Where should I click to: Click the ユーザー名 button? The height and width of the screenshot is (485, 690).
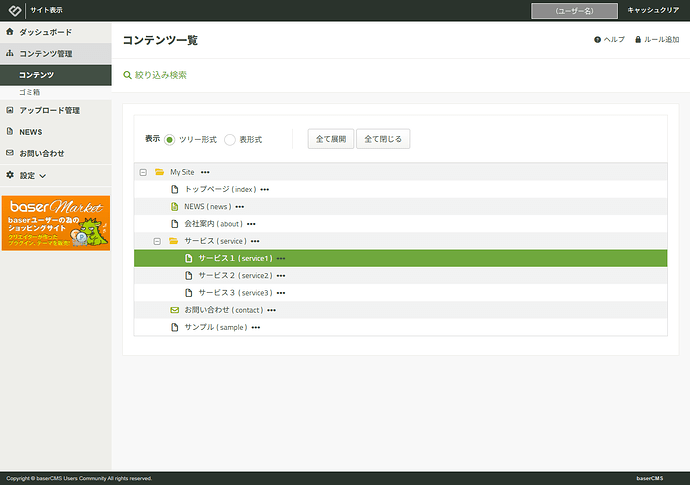[574, 11]
